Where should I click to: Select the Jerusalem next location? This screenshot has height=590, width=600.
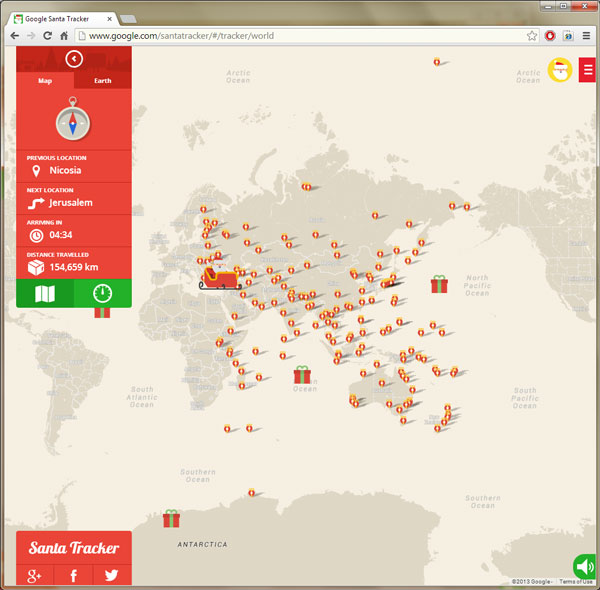click(71, 202)
